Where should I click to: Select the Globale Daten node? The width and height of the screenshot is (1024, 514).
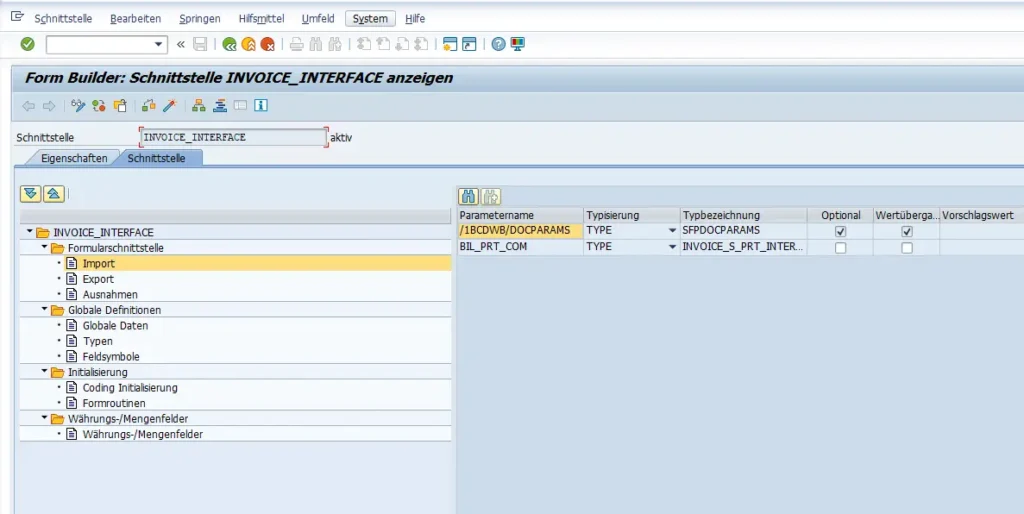(115, 325)
